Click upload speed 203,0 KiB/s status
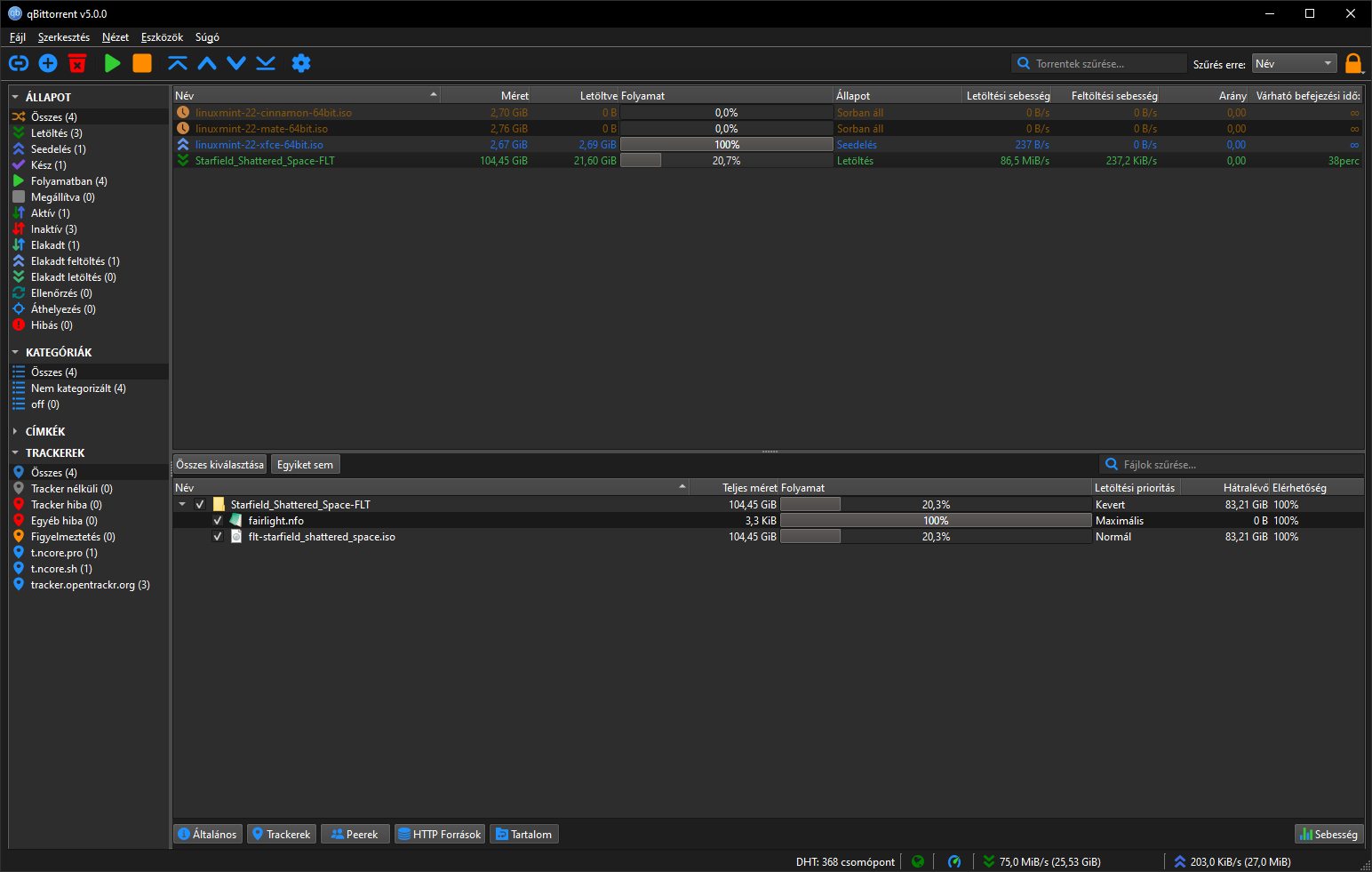1372x872 pixels. tap(1232, 861)
